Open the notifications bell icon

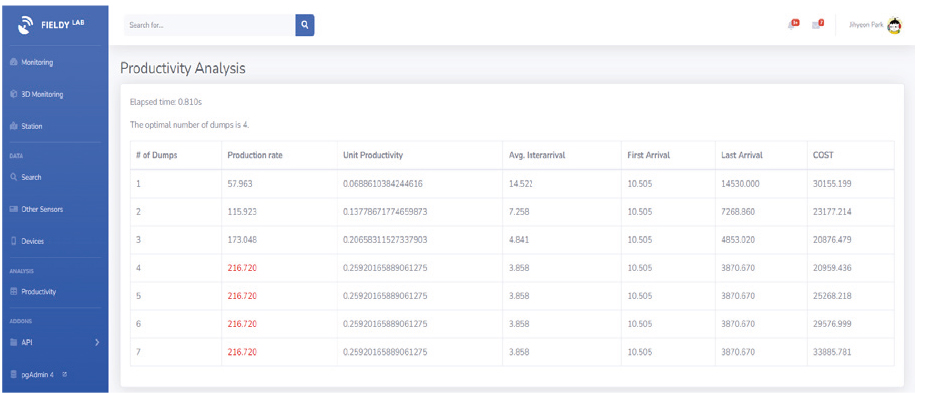tap(793, 24)
